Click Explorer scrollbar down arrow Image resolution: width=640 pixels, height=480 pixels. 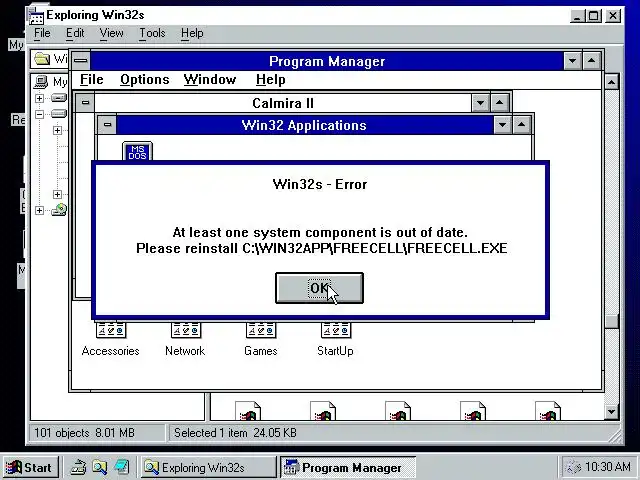point(611,411)
